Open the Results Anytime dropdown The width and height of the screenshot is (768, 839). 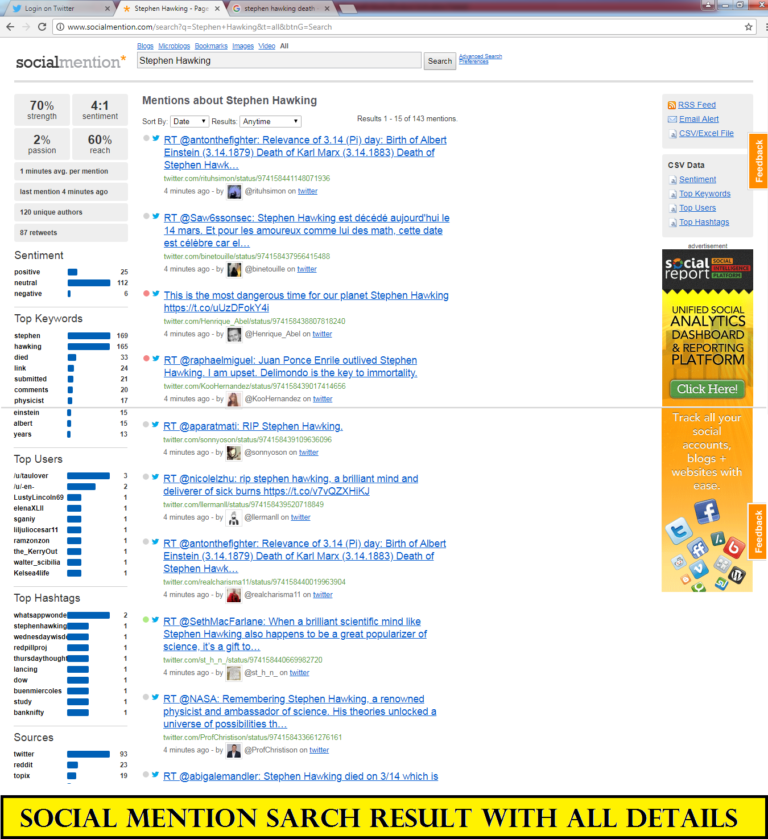(x=270, y=121)
